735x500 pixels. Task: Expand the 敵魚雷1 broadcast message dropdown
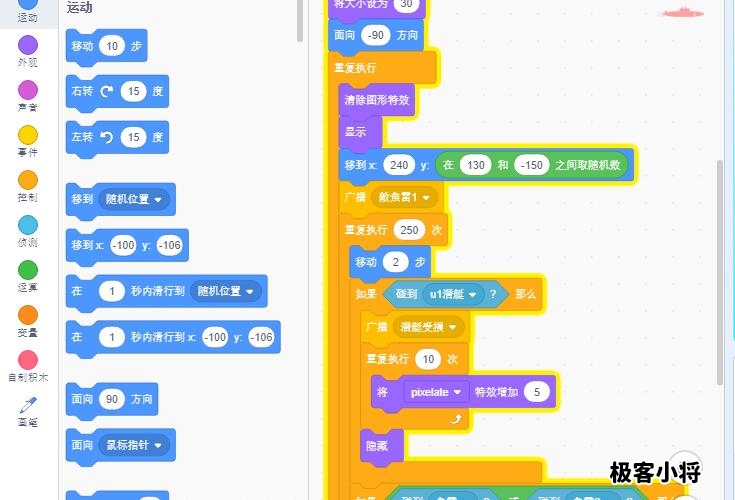(x=406, y=198)
